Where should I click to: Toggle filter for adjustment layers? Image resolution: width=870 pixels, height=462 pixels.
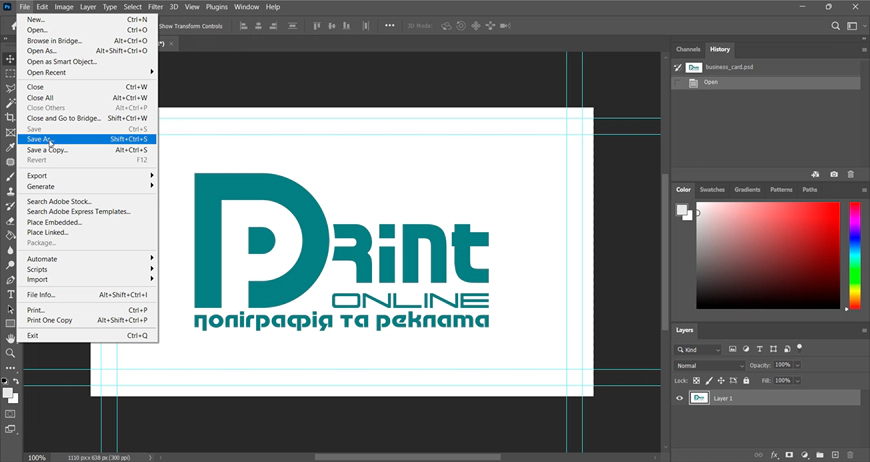pyautogui.click(x=746, y=349)
